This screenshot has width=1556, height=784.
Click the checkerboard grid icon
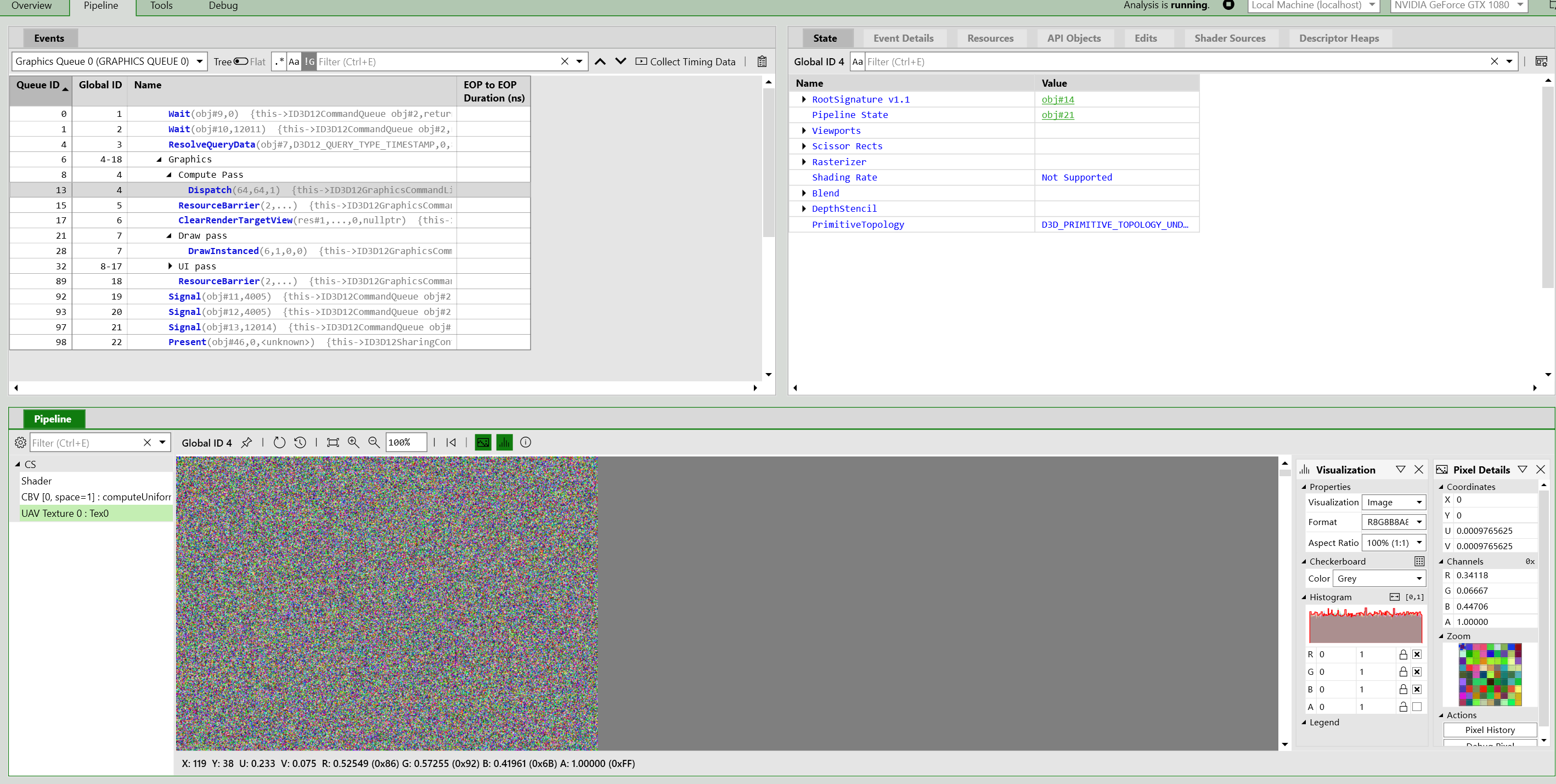[1419, 561]
